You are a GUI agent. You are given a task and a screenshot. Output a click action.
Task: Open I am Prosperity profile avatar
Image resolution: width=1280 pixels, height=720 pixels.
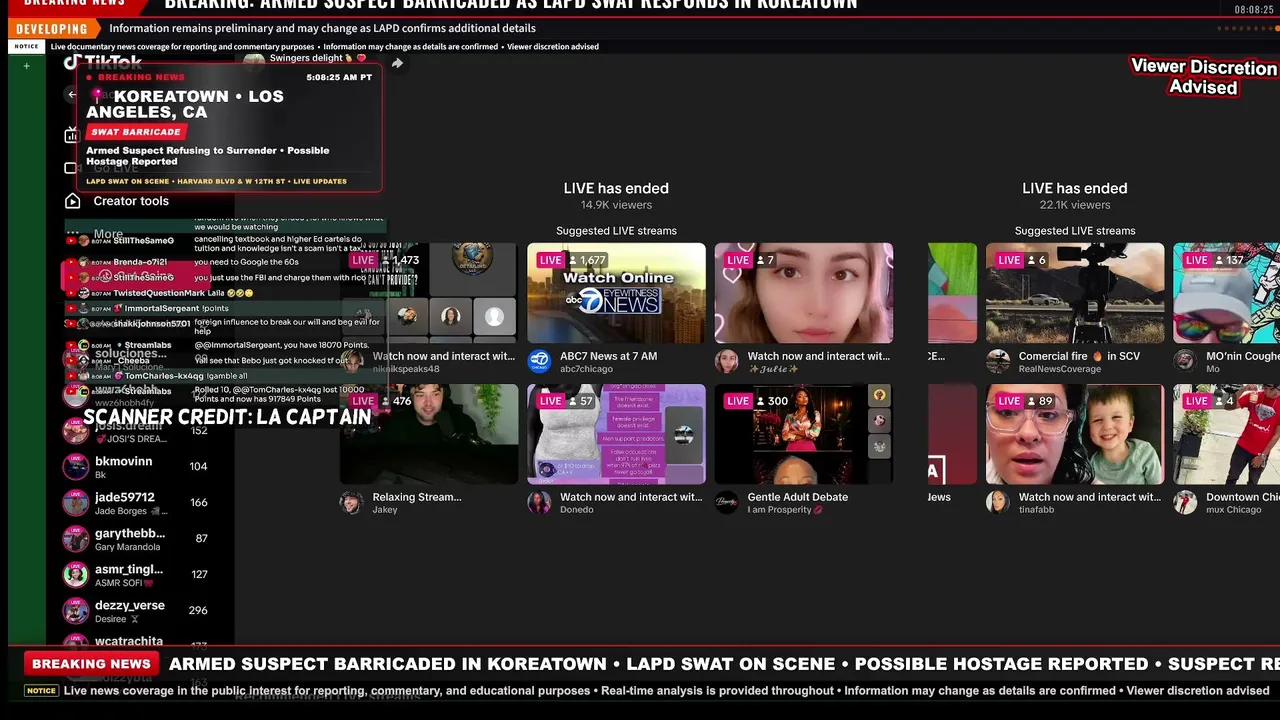[727, 503]
